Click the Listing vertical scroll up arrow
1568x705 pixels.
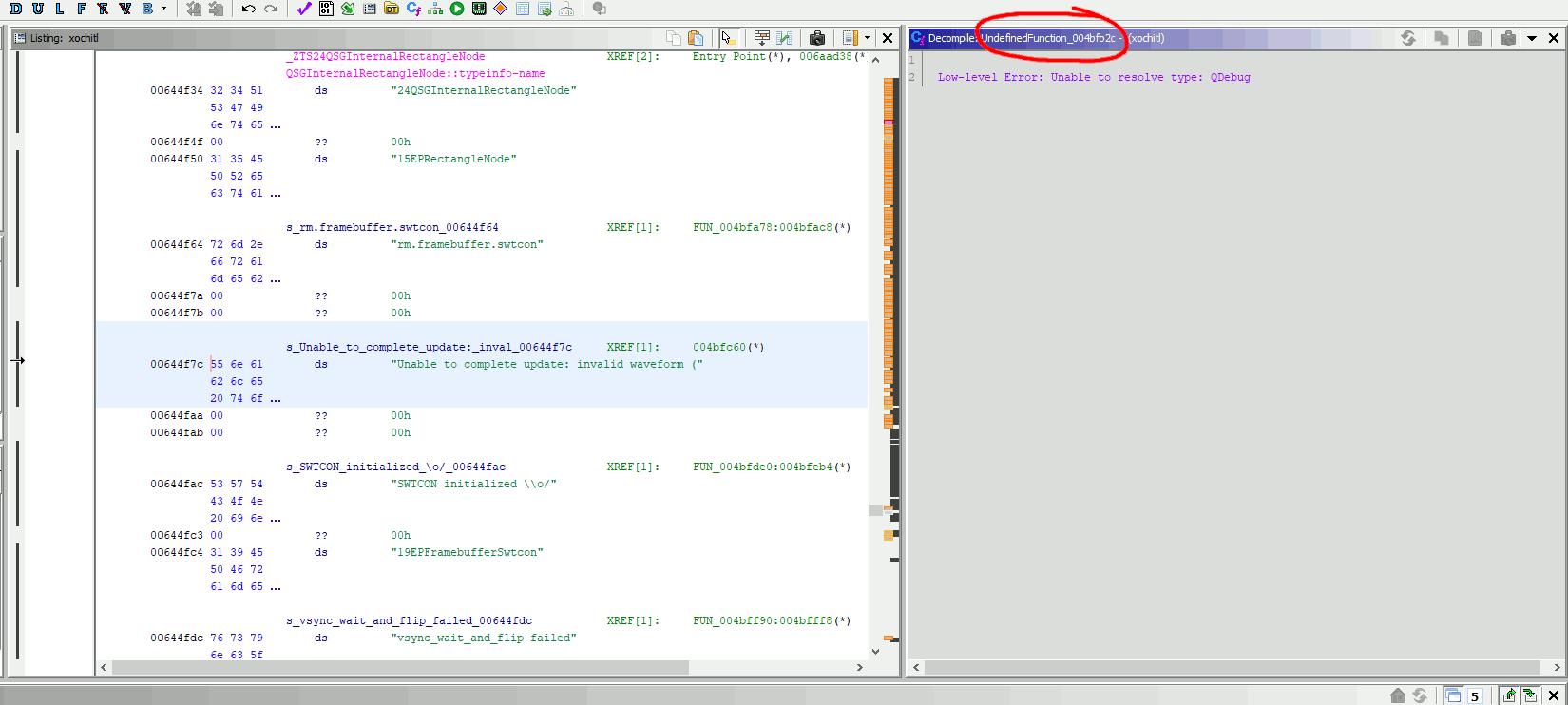click(875, 60)
